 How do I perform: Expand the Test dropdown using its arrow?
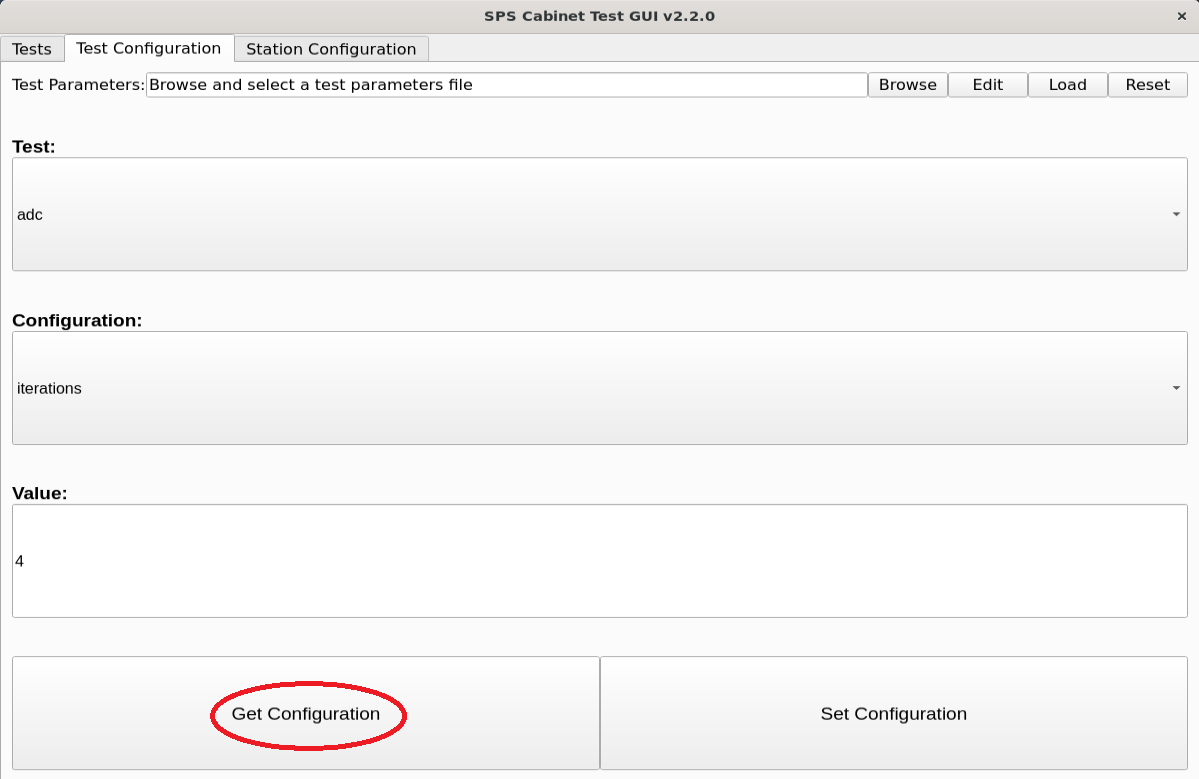(x=1175, y=214)
